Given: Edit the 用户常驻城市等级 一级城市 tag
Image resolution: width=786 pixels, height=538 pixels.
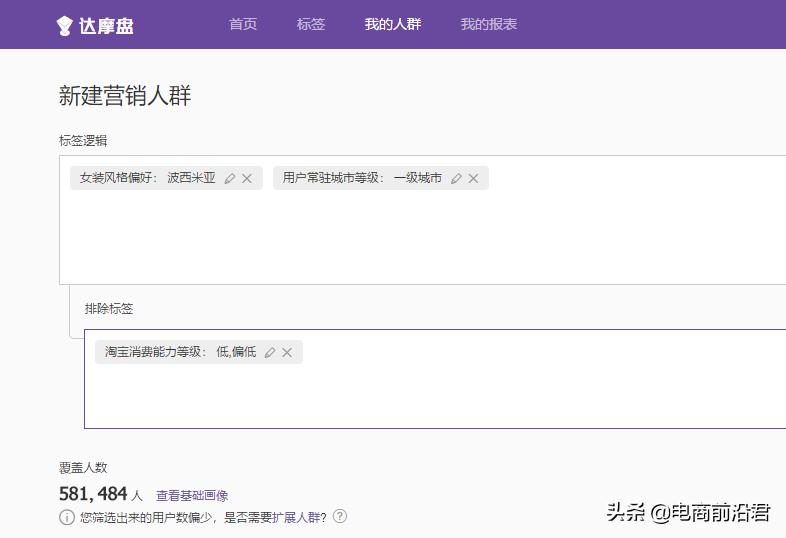Looking at the screenshot, I should (x=456, y=178).
